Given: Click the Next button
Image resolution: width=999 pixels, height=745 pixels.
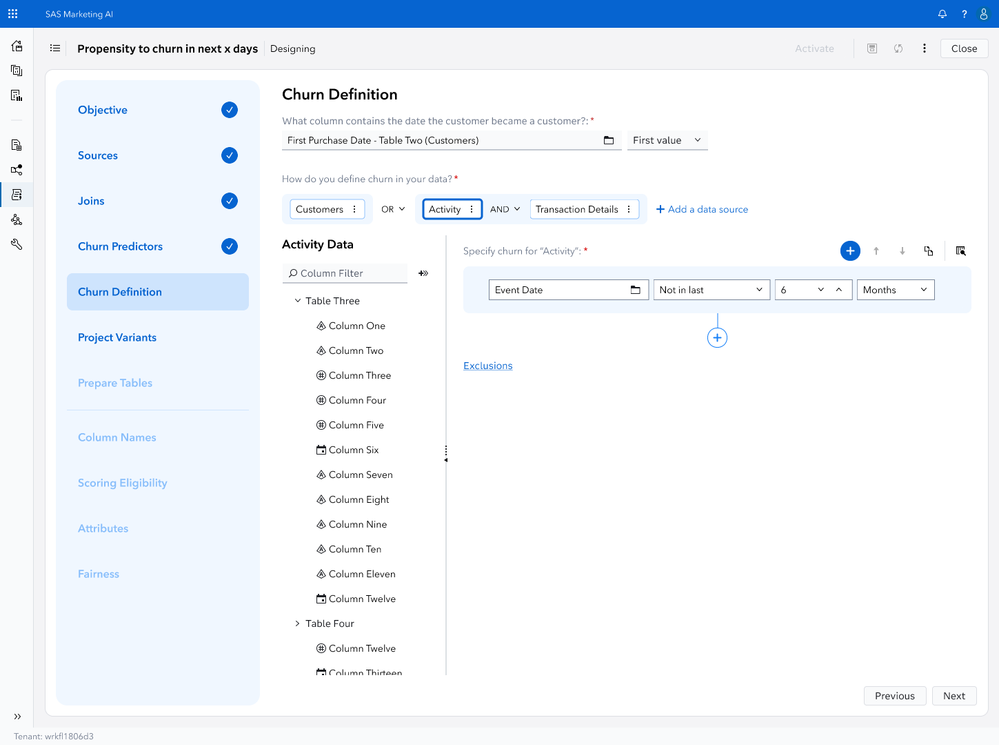Looking at the screenshot, I should [x=954, y=696].
